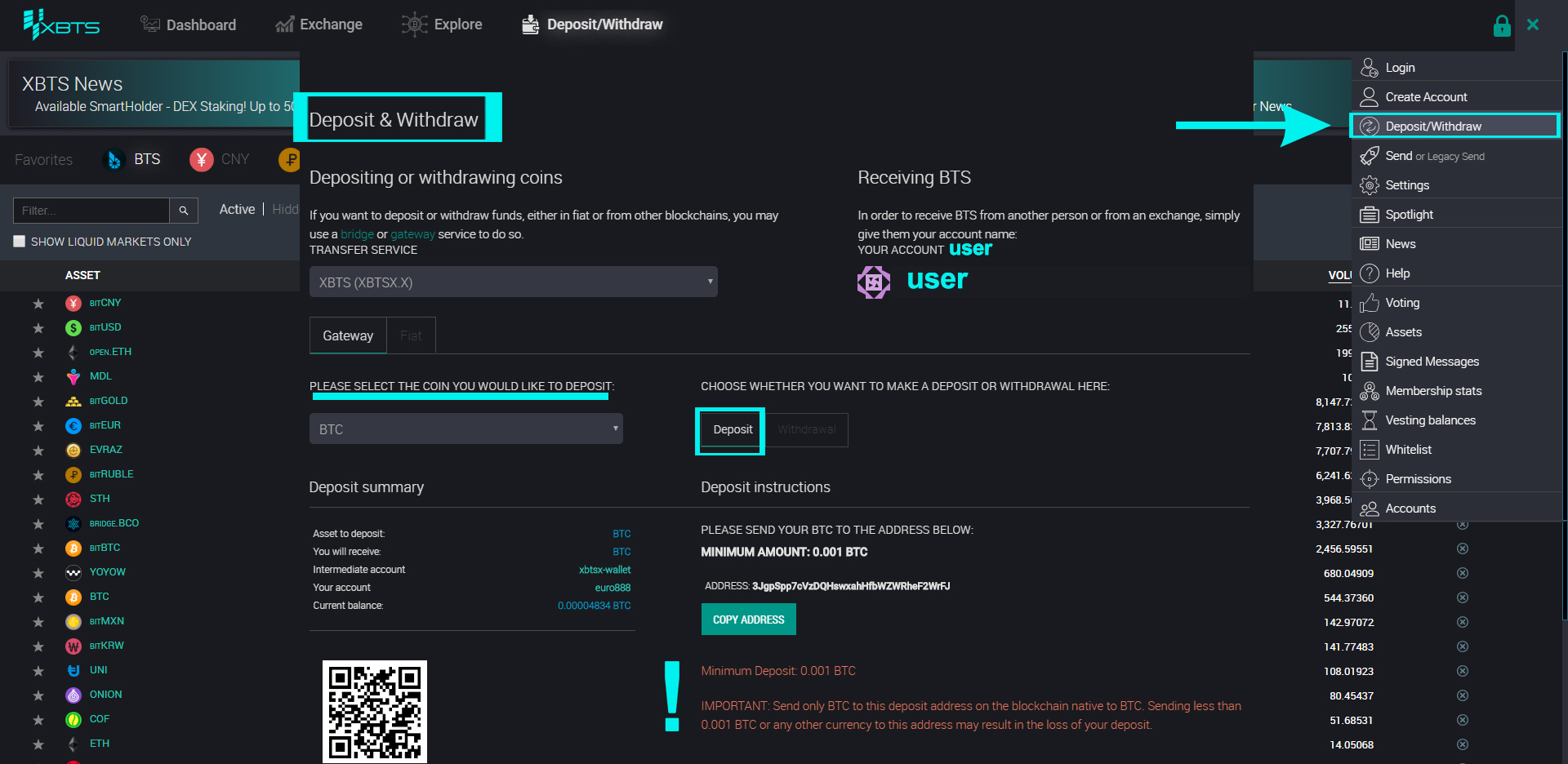Select the Deposit option button
The width and height of the screenshot is (1568, 764).
click(x=733, y=429)
